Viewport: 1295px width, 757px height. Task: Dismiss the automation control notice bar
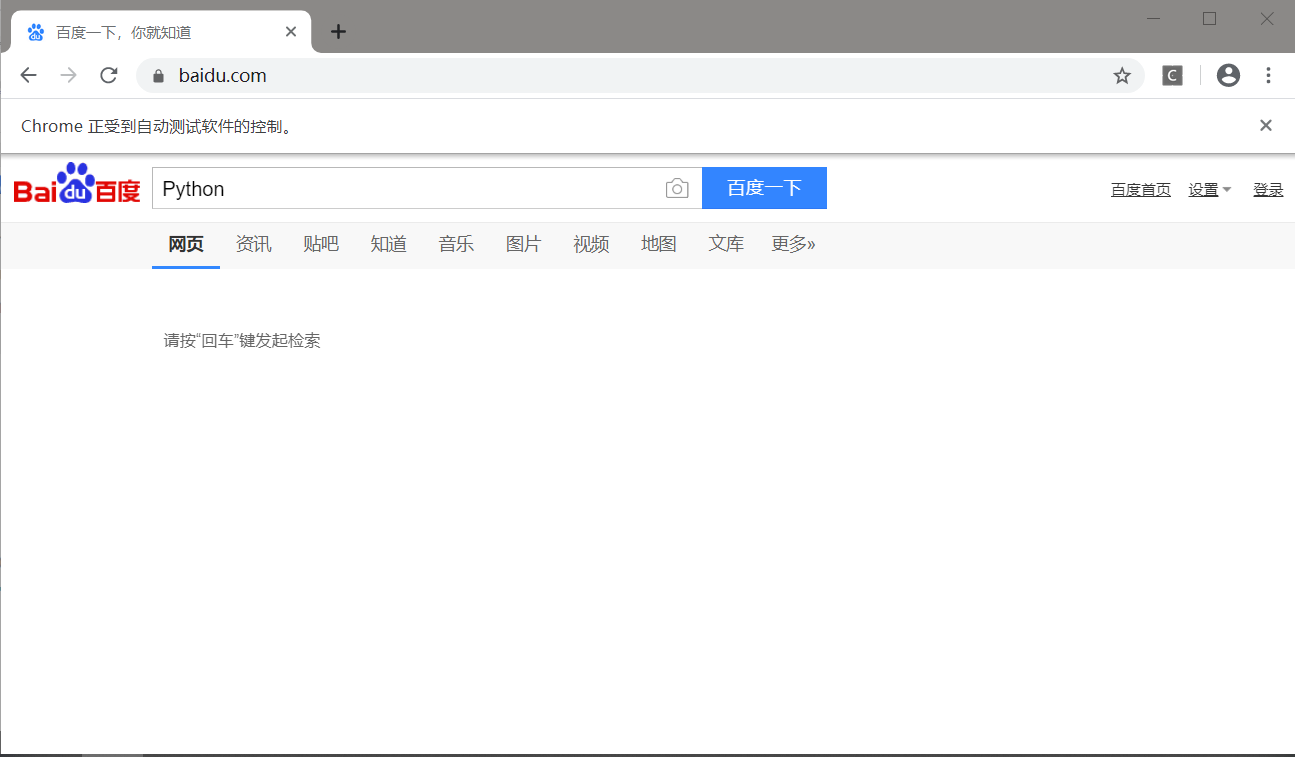[1265, 125]
